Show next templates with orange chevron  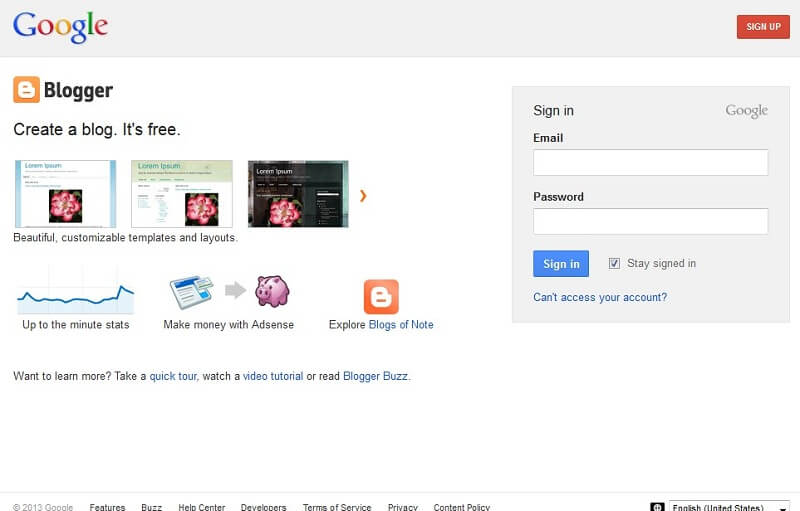[x=363, y=195]
